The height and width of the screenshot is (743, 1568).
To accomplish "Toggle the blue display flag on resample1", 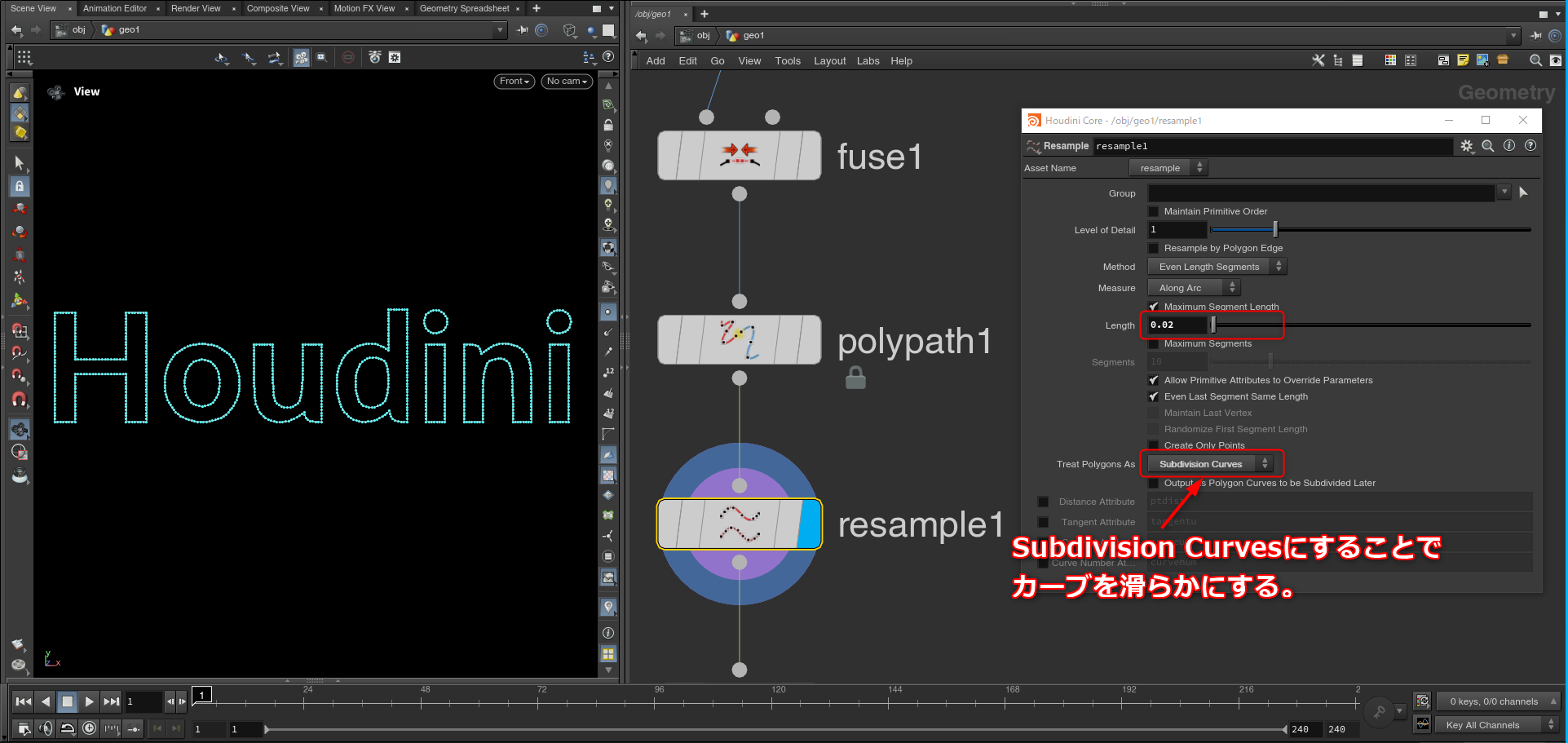I will 809,524.
